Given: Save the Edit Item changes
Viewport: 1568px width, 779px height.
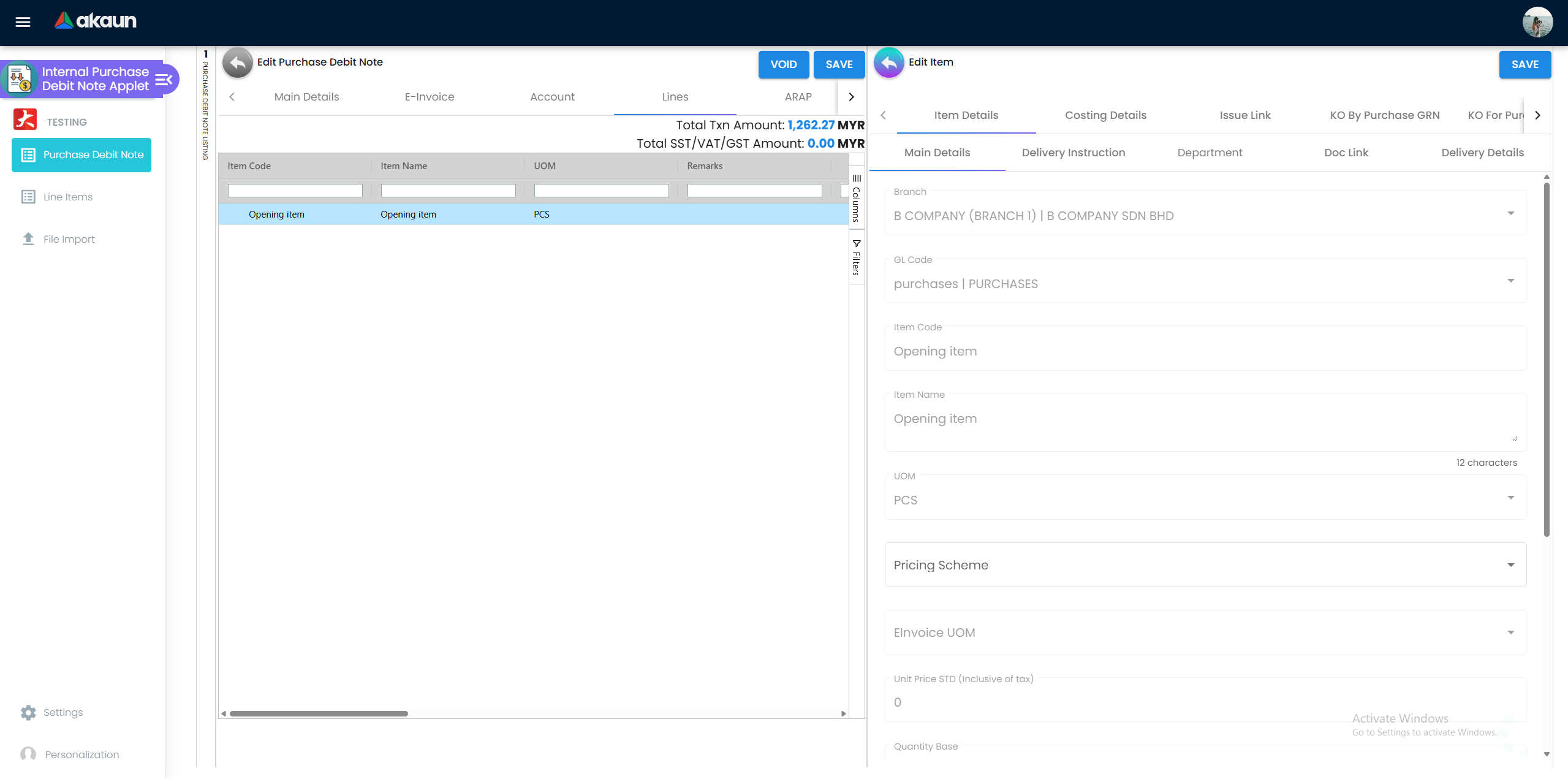Looking at the screenshot, I should point(1525,64).
